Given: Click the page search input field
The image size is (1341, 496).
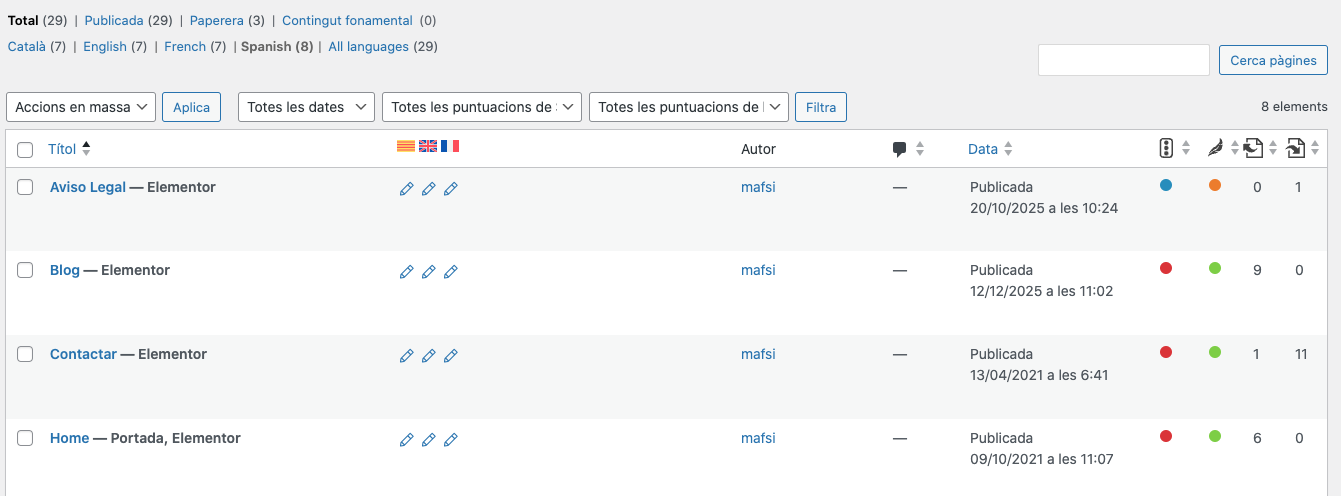Looking at the screenshot, I should coord(1124,60).
